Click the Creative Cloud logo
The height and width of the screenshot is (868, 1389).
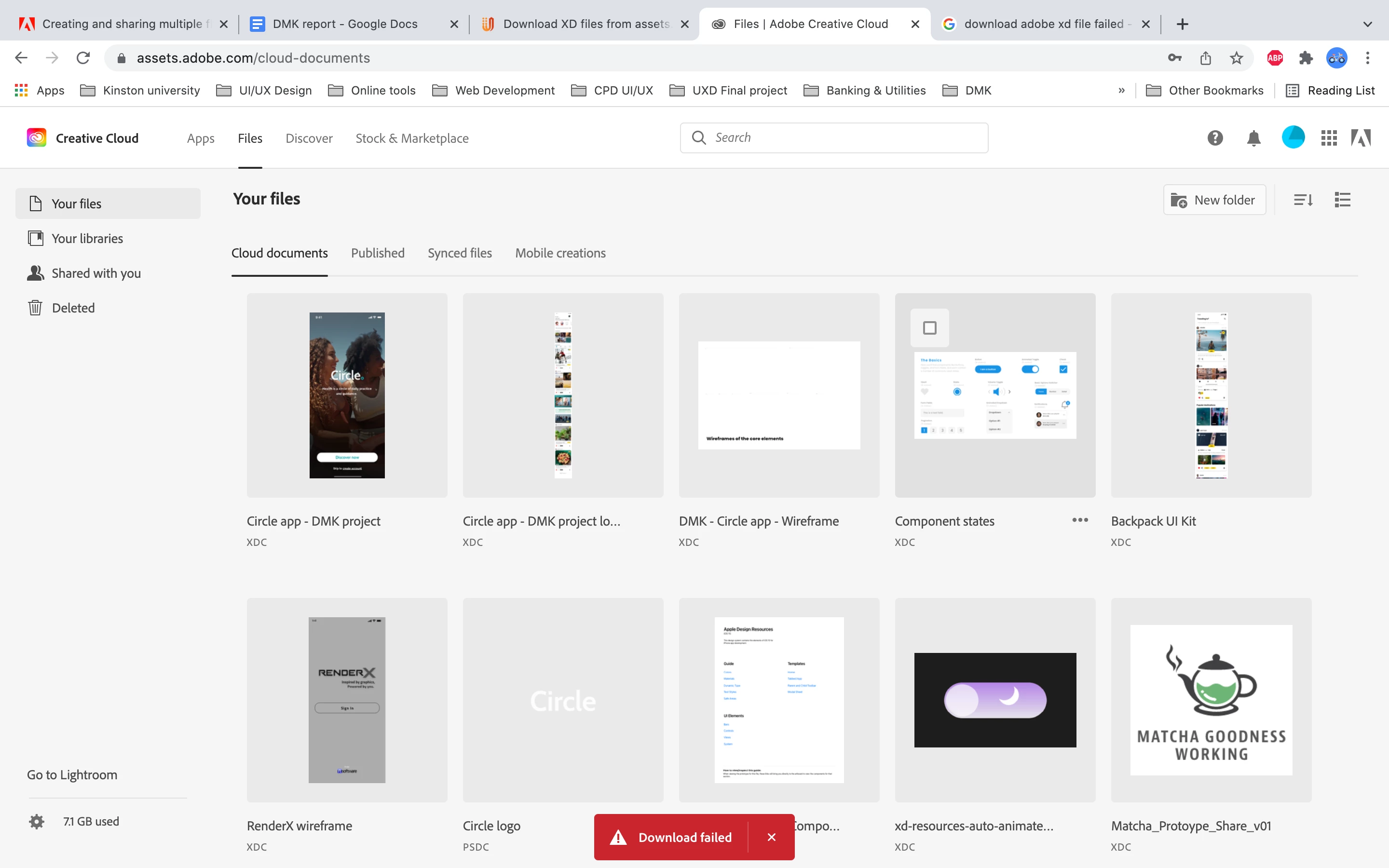coord(37,138)
